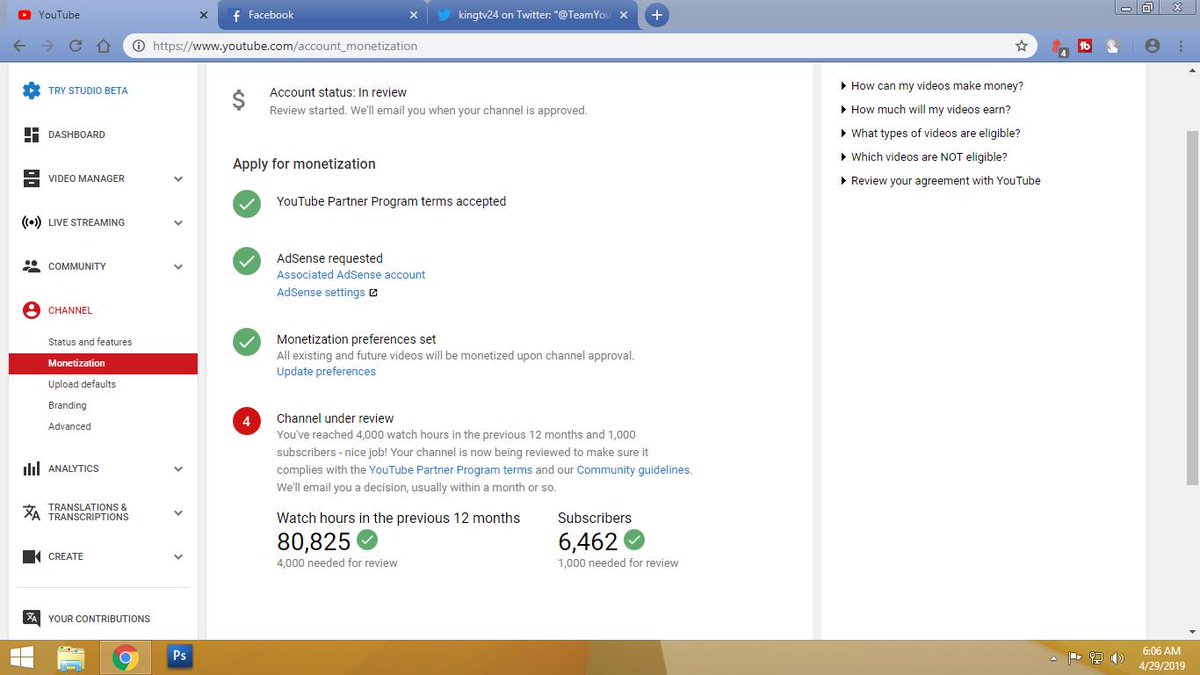Select Monetization in Channel menu

coord(103,363)
